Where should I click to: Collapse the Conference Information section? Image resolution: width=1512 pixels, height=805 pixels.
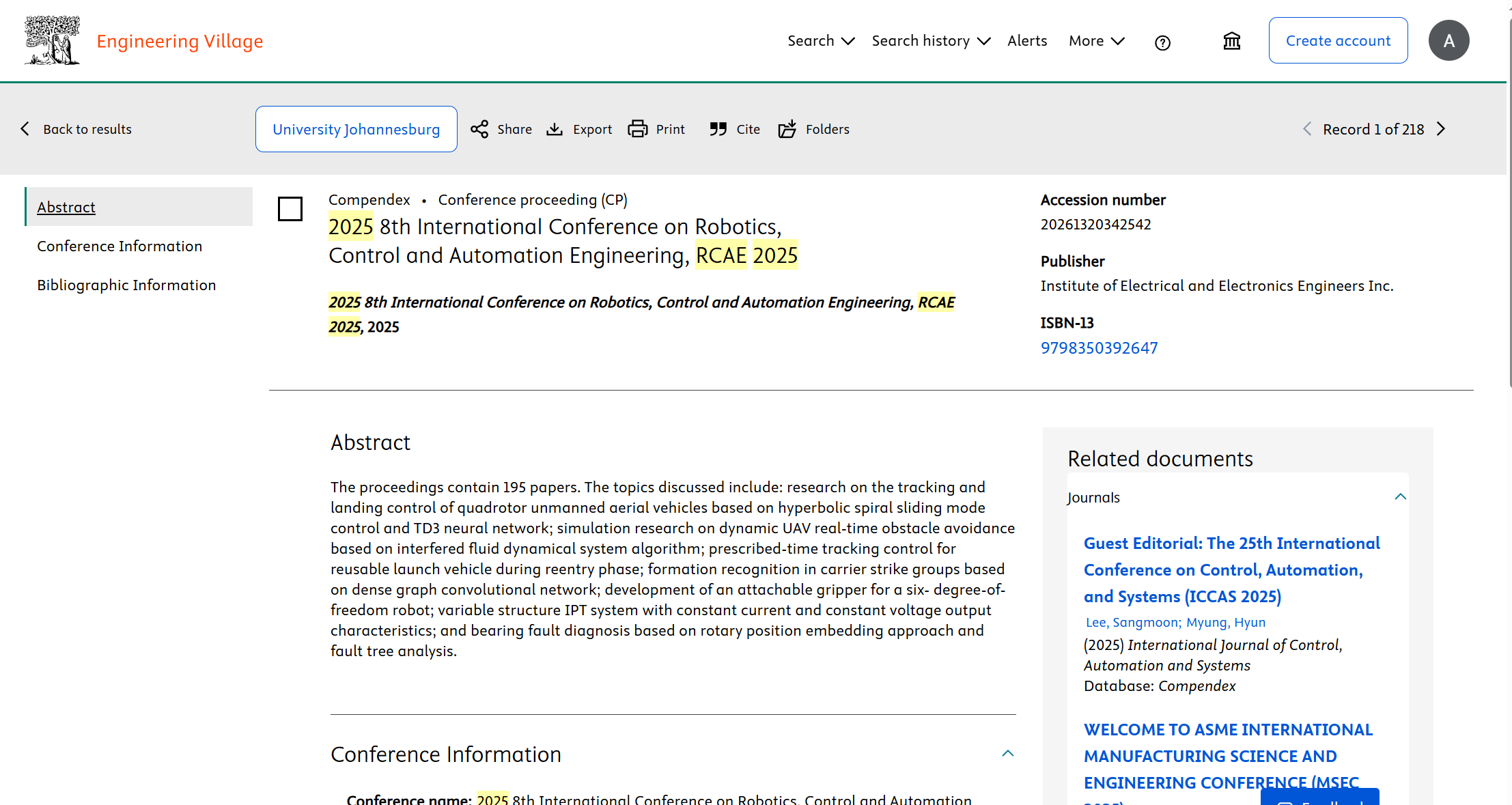pos(1007,754)
